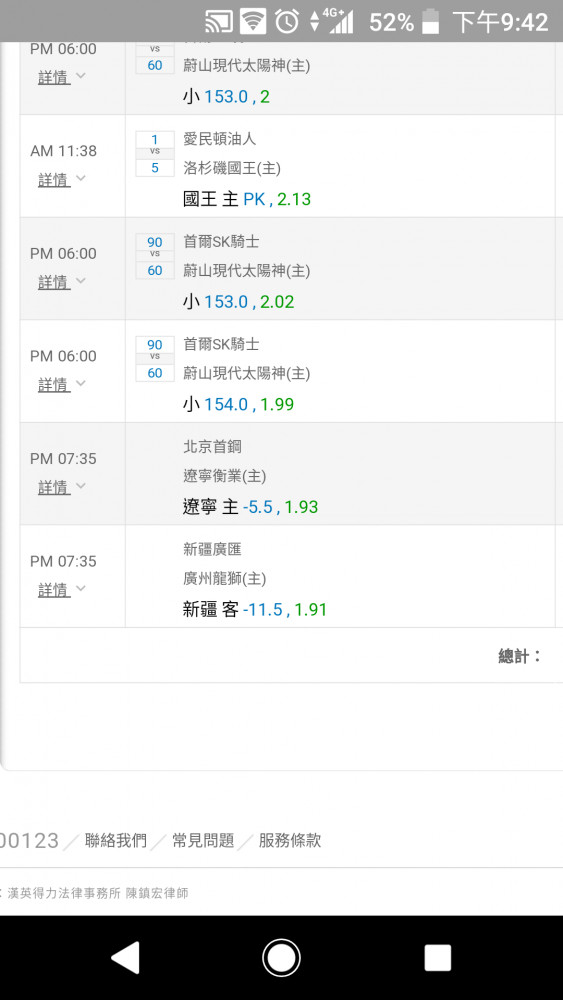Open the 聯絡我們 footer link

(x=116, y=841)
